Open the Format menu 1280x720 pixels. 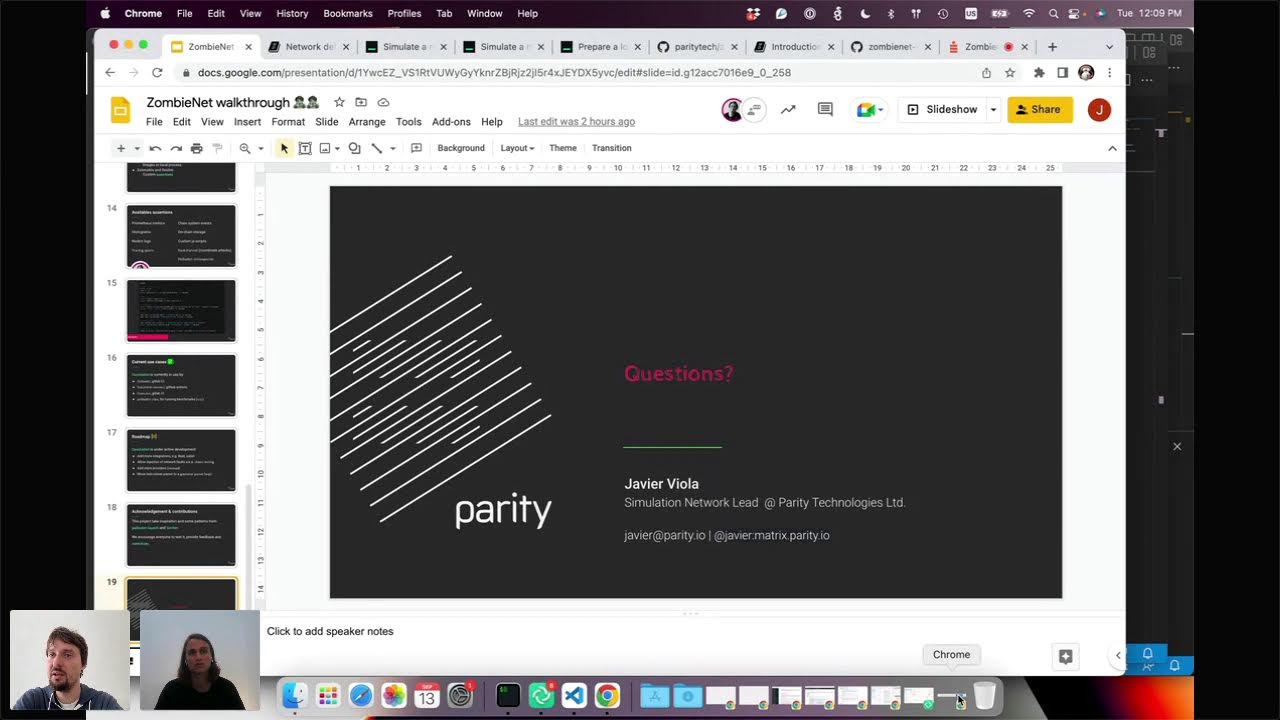288,122
